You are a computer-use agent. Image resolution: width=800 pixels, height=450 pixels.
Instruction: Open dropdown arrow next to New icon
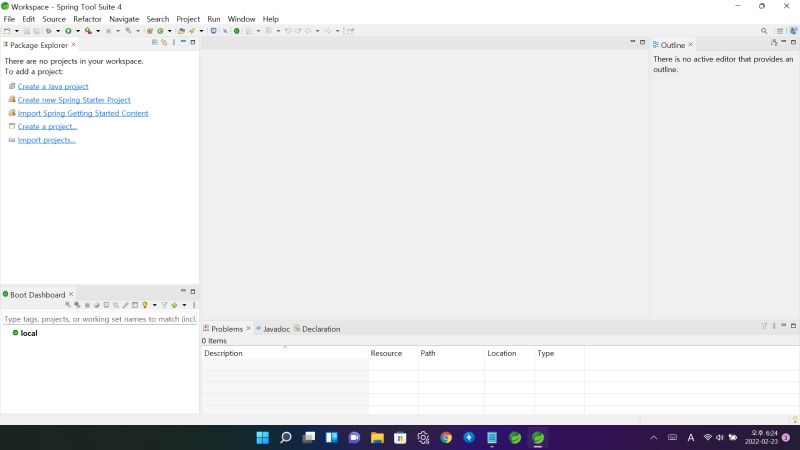click(x=17, y=31)
